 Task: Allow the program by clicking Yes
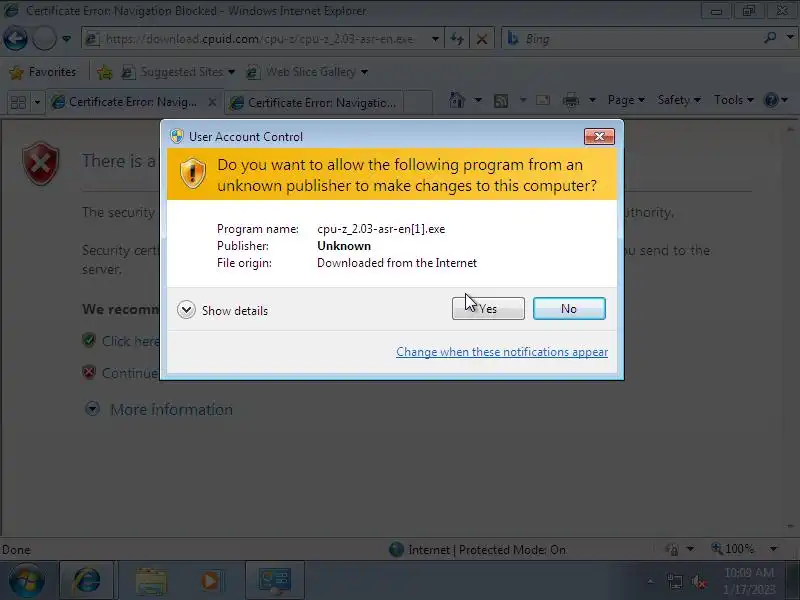(x=488, y=309)
